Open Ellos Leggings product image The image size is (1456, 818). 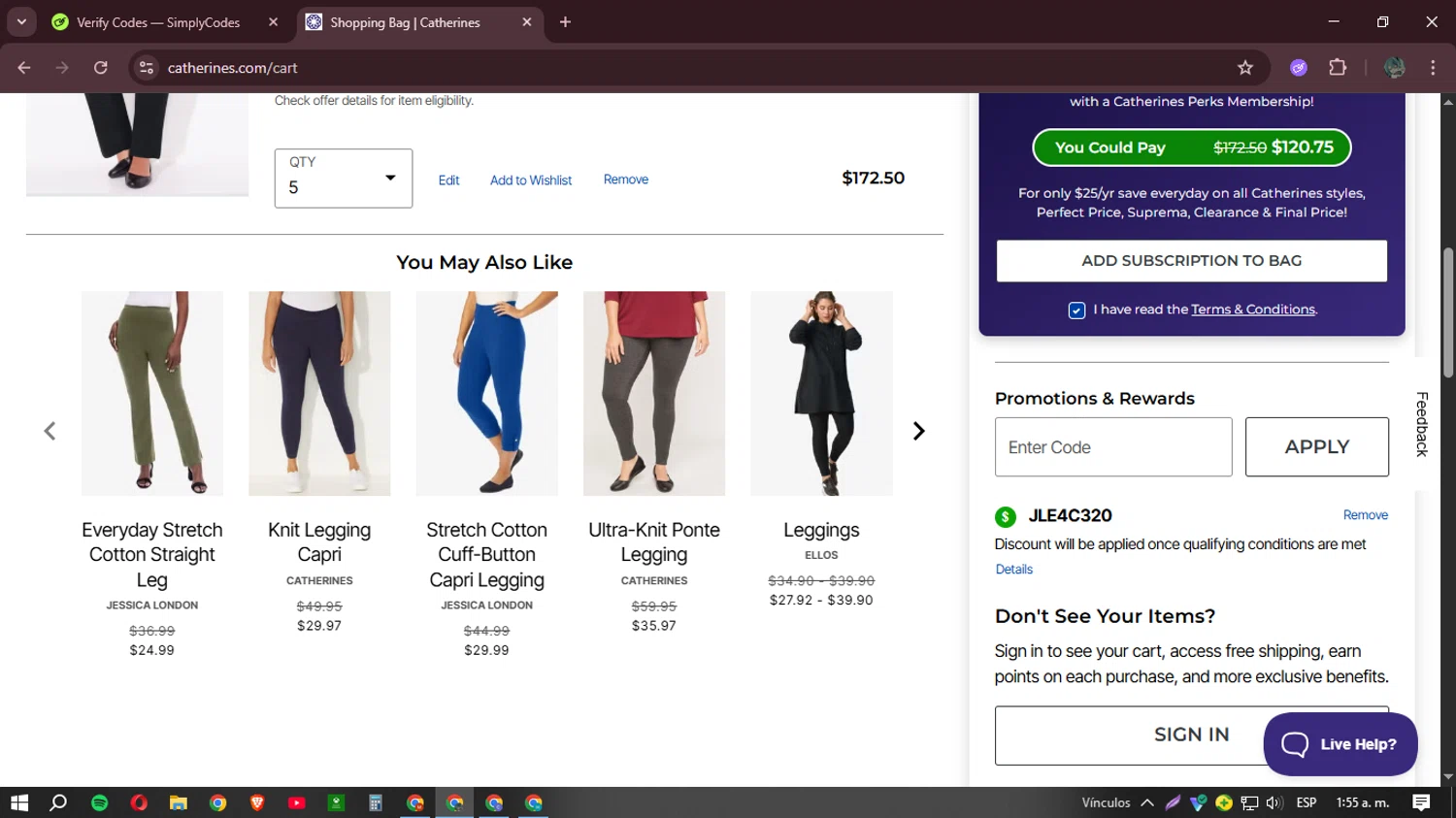pos(821,394)
